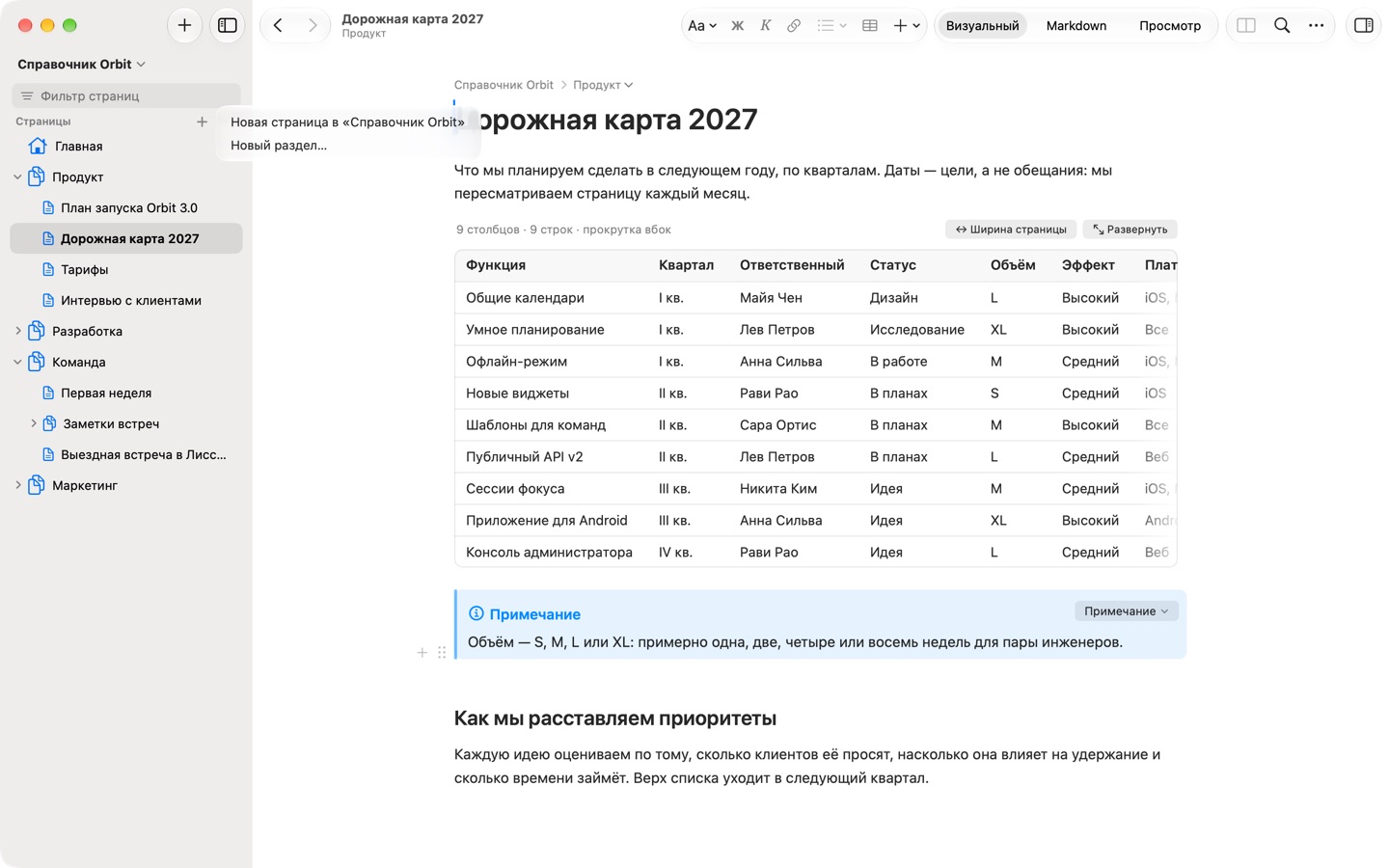Viewport: 1389px width, 868px height.
Task: Go back with the left arrow
Action: pyautogui.click(x=278, y=25)
